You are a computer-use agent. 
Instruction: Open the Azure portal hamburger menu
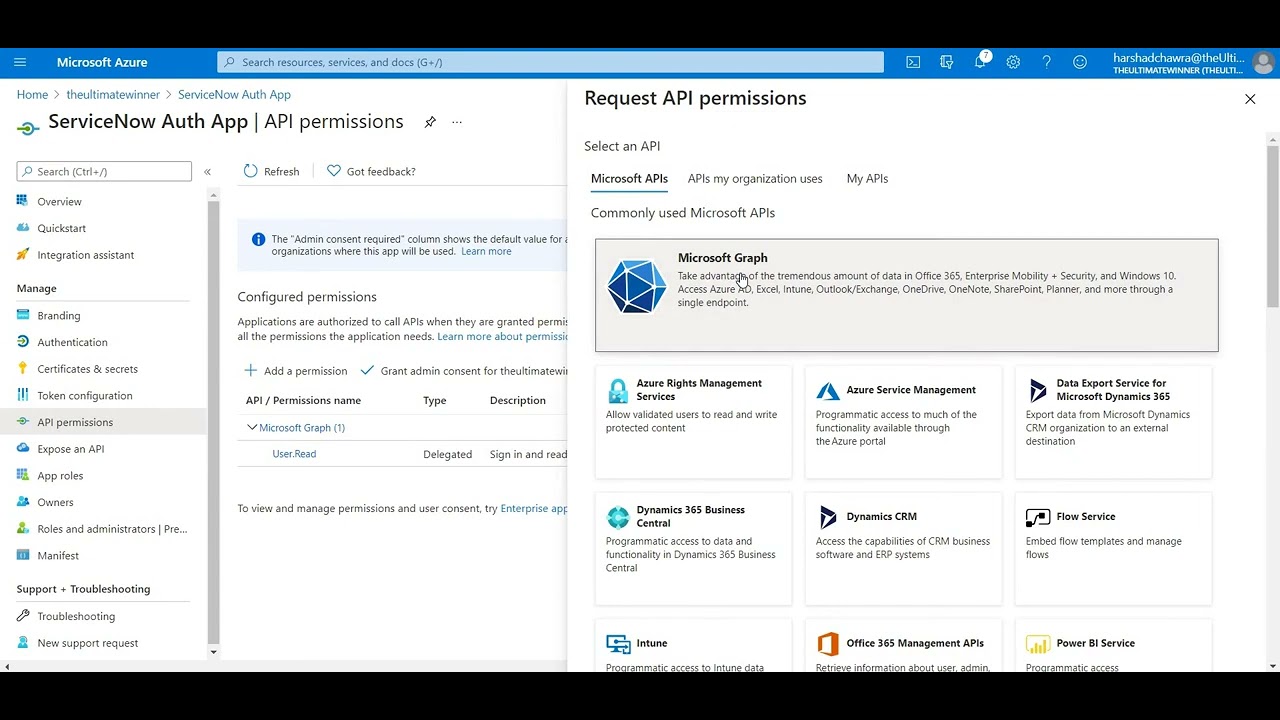coord(20,62)
